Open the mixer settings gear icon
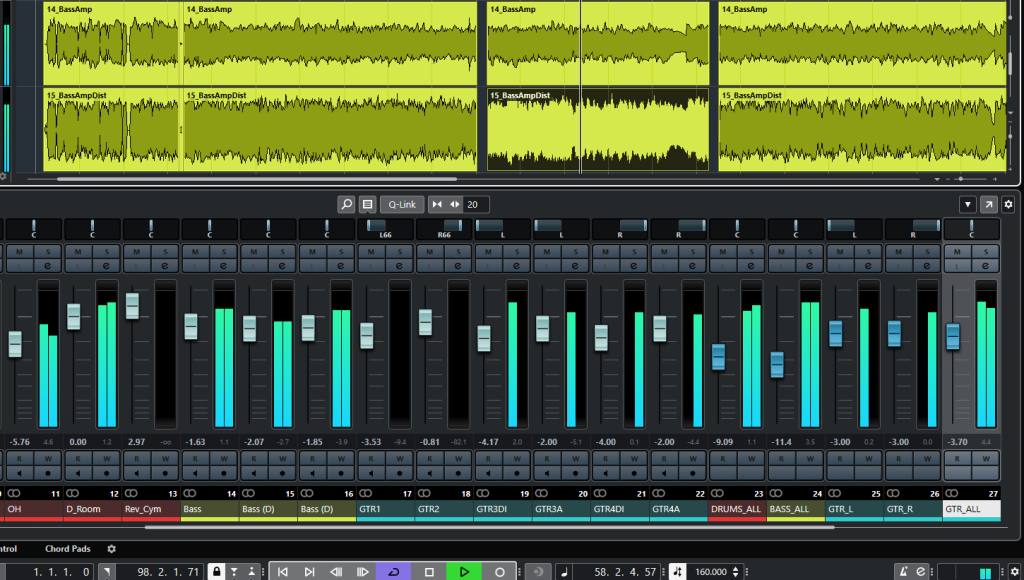Screen dimensions: 1024x580 [1008, 204]
